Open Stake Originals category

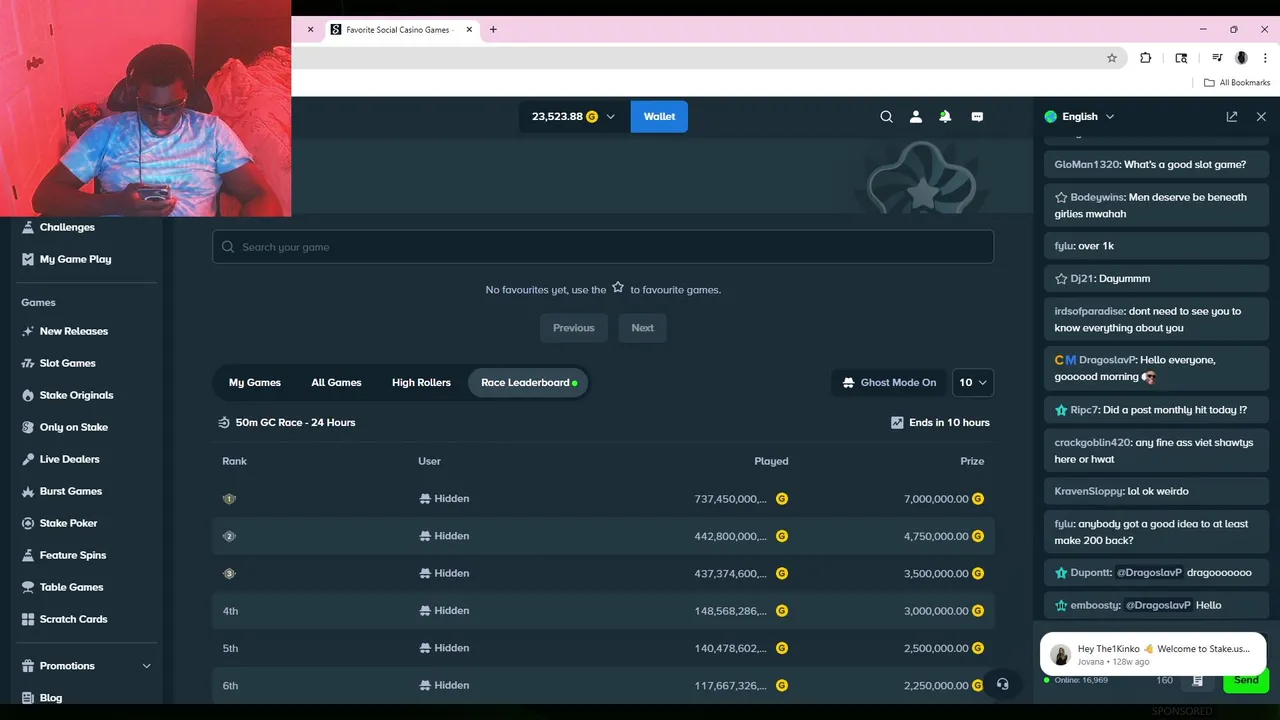[x=67, y=395]
